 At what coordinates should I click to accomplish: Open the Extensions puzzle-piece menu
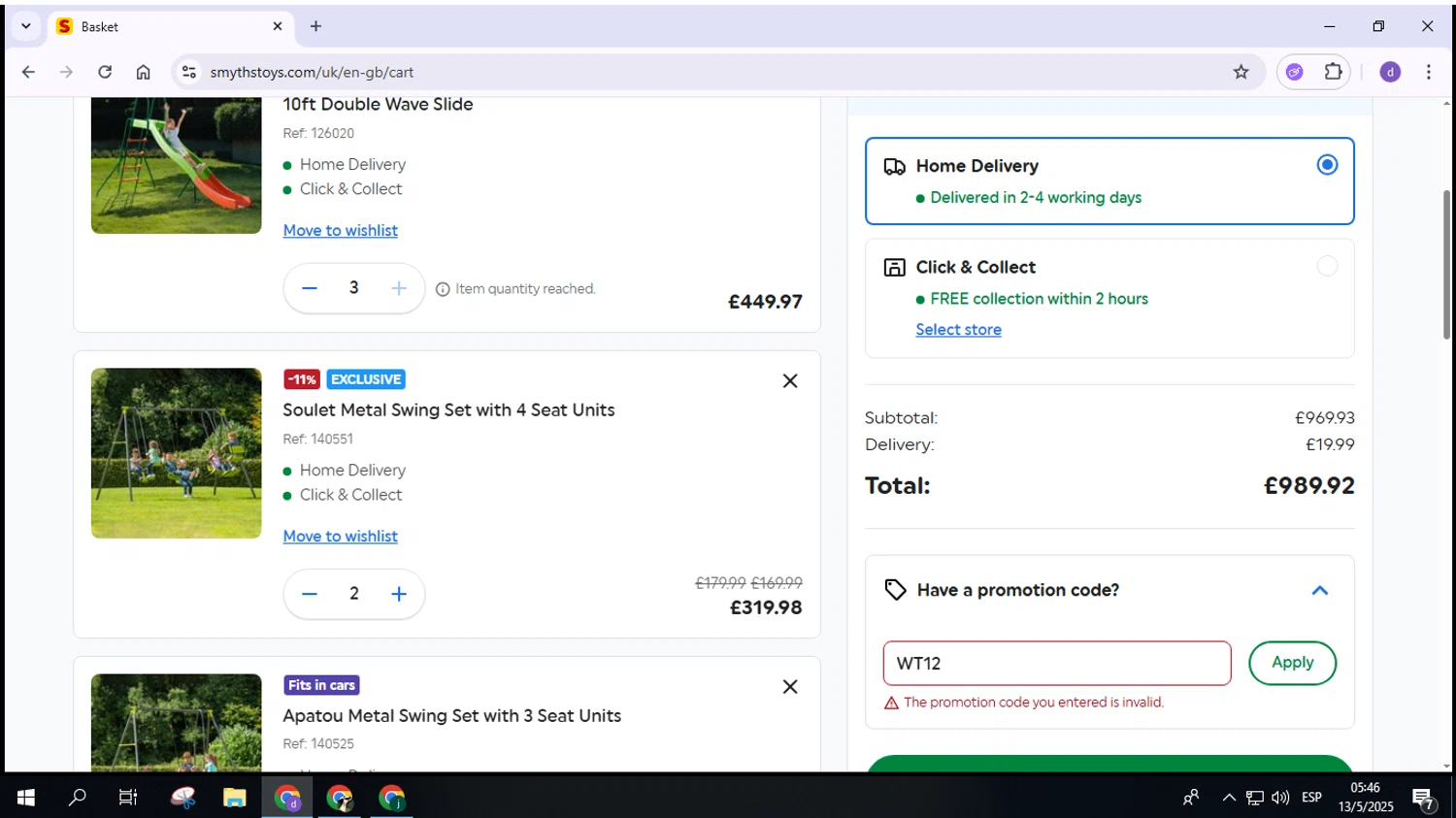point(1333,72)
